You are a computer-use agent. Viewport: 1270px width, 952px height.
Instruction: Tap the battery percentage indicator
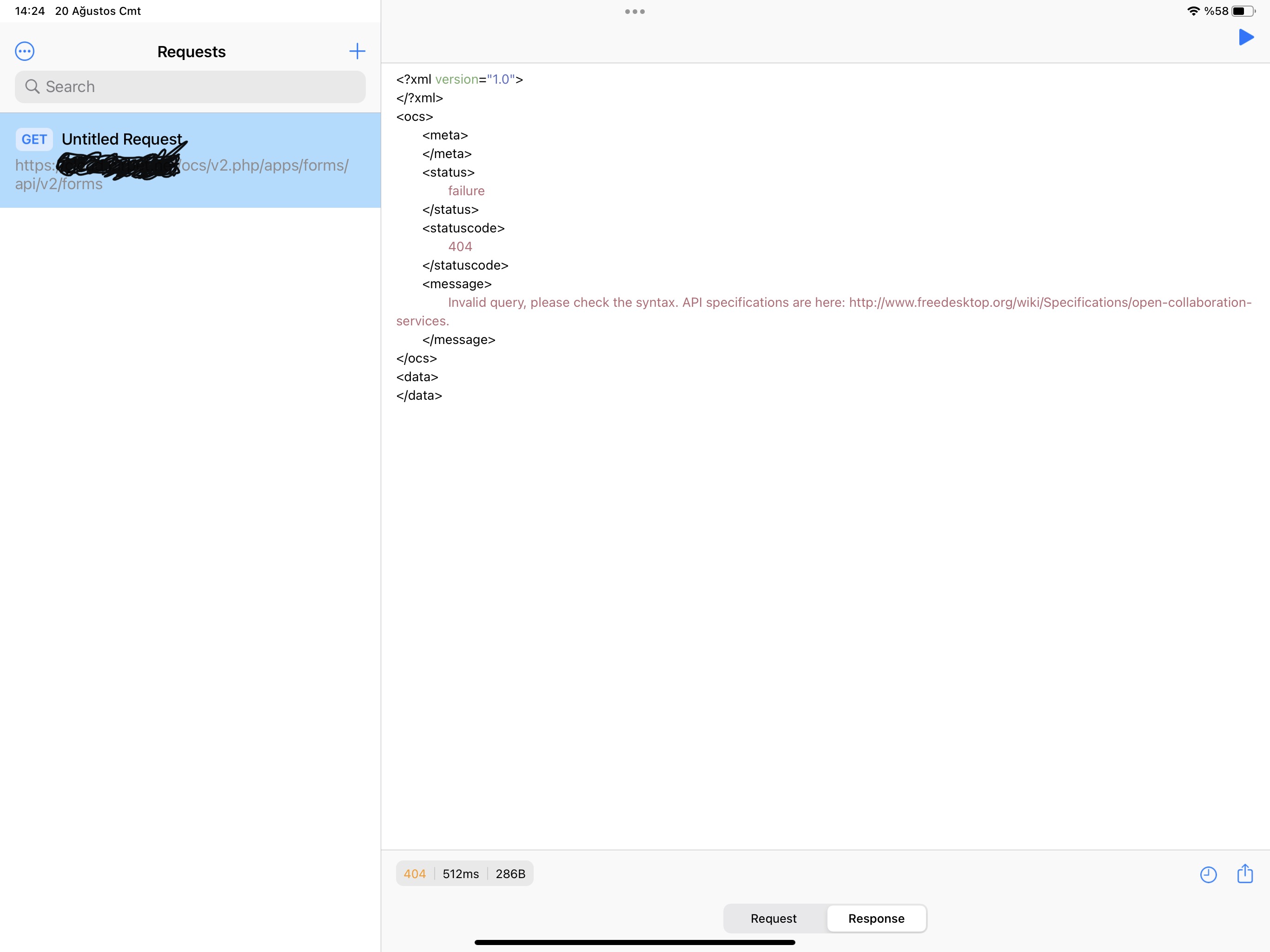[x=1217, y=11]
